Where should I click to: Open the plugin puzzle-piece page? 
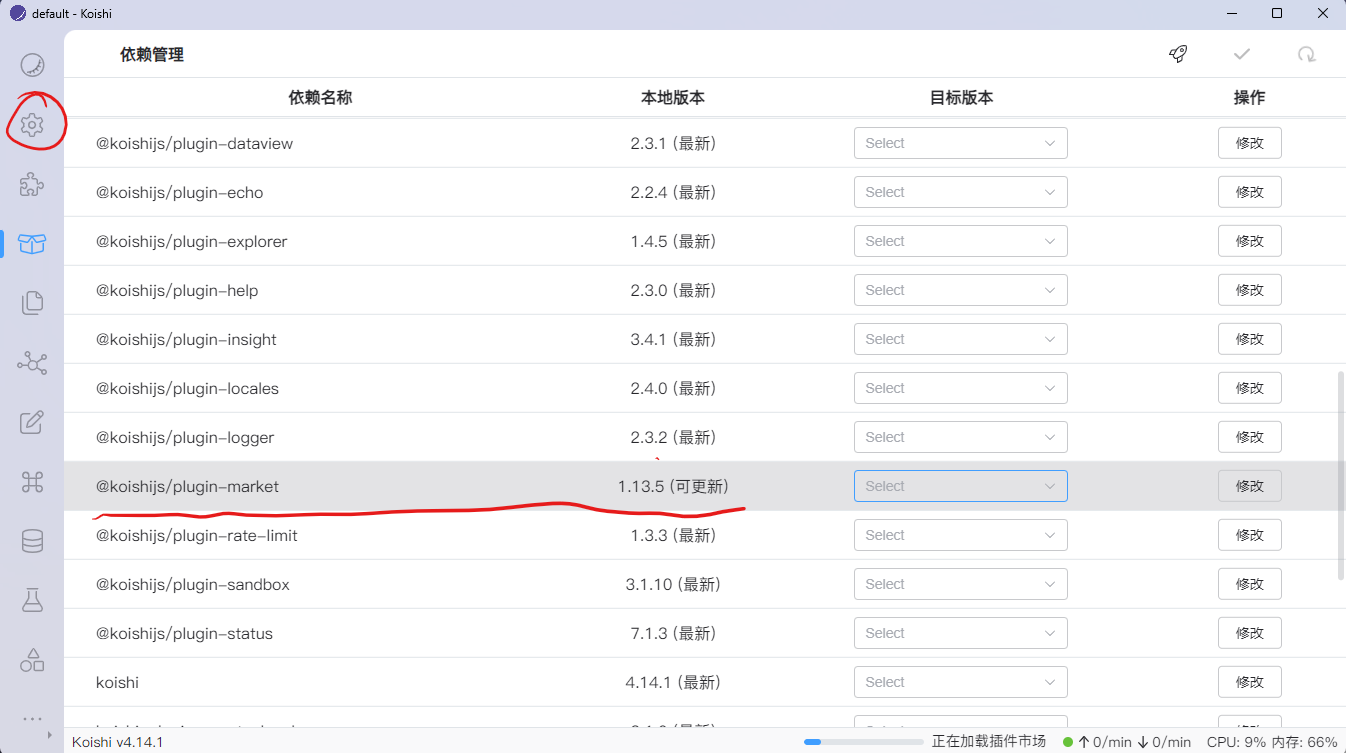(32, 185)
